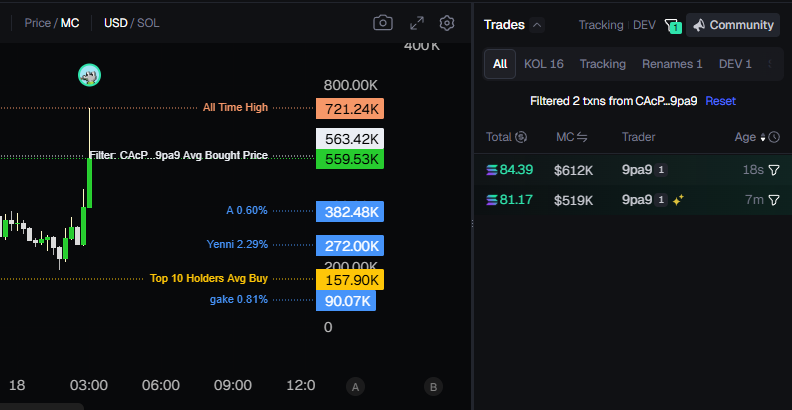Click trader 9pa9 on the $612K row

pos(637,170)
